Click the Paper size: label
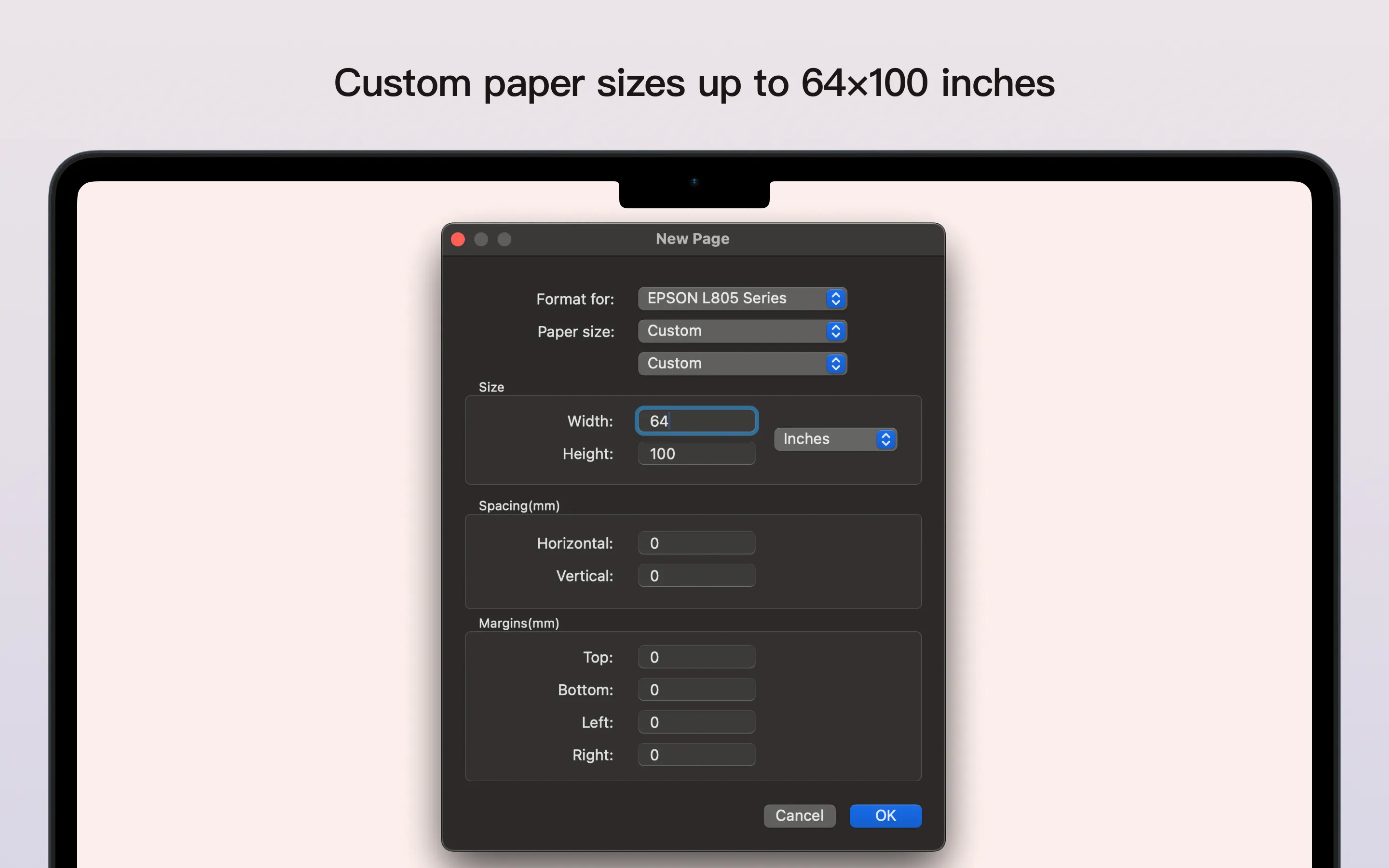1389x868 pixels. 576,332
